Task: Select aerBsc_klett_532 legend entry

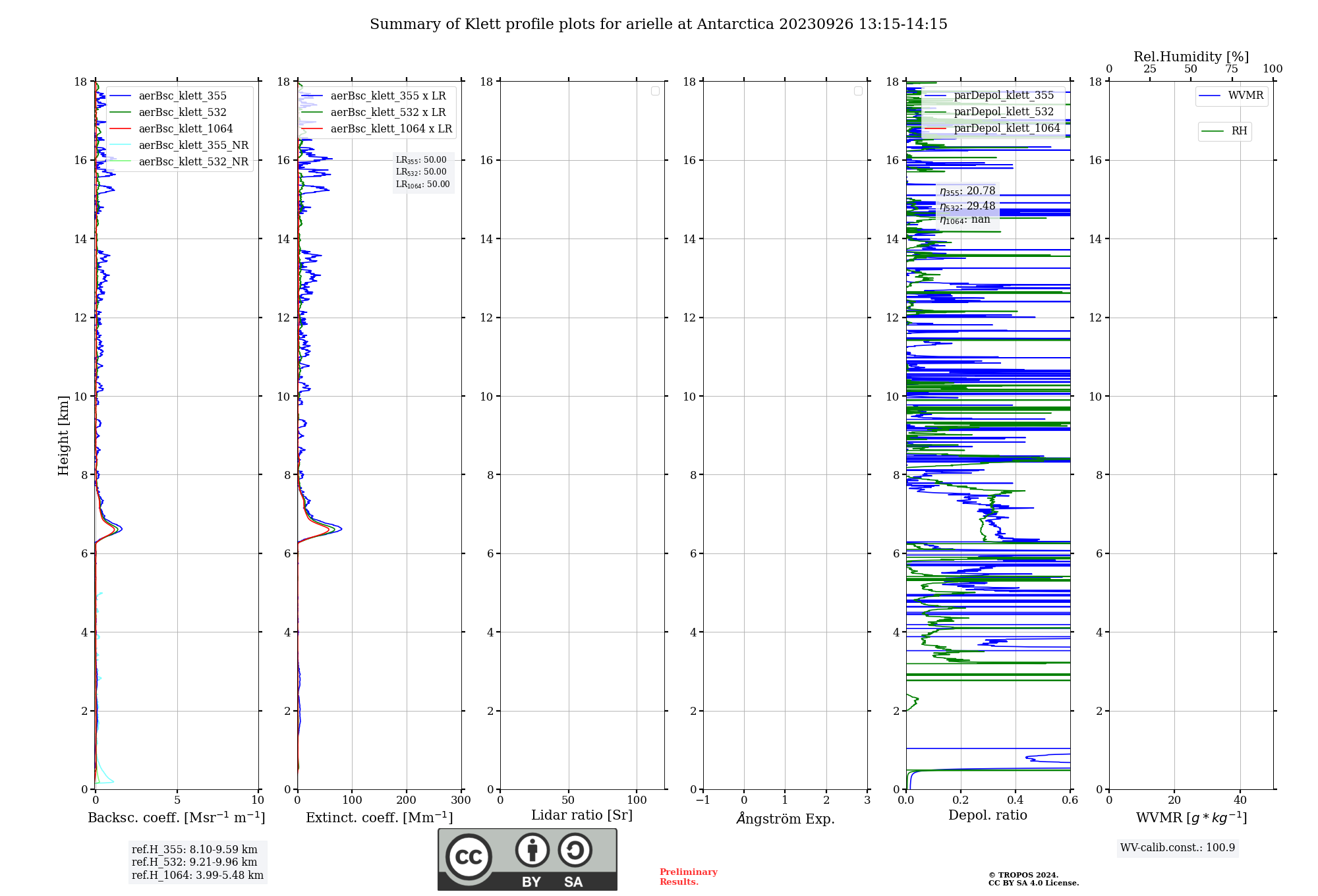Action: pyautogui.click(x=179, y=113)
